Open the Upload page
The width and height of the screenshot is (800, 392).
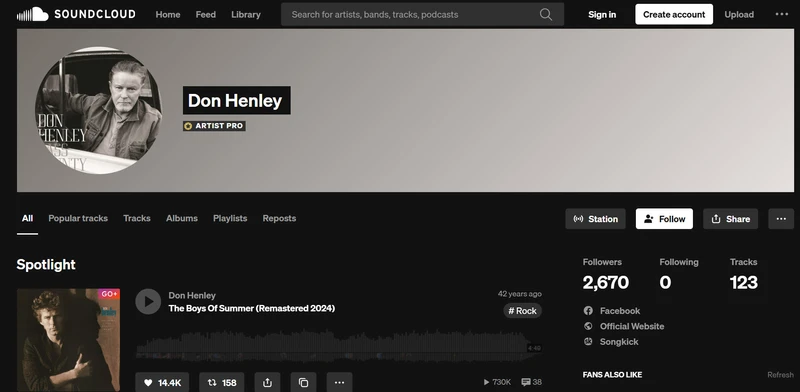click(739, 15)
